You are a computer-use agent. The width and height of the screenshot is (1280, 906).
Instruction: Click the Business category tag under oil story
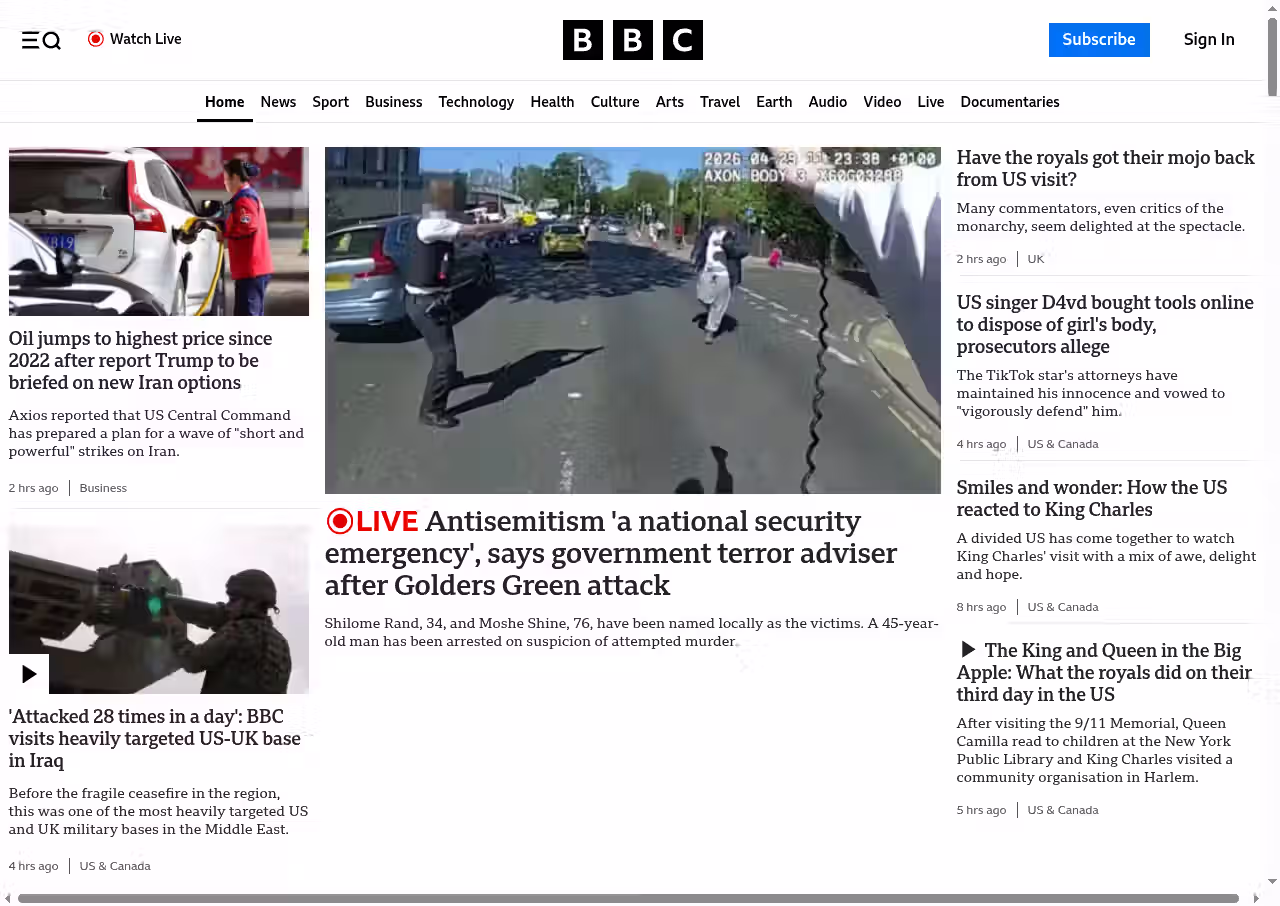[103, 488]
